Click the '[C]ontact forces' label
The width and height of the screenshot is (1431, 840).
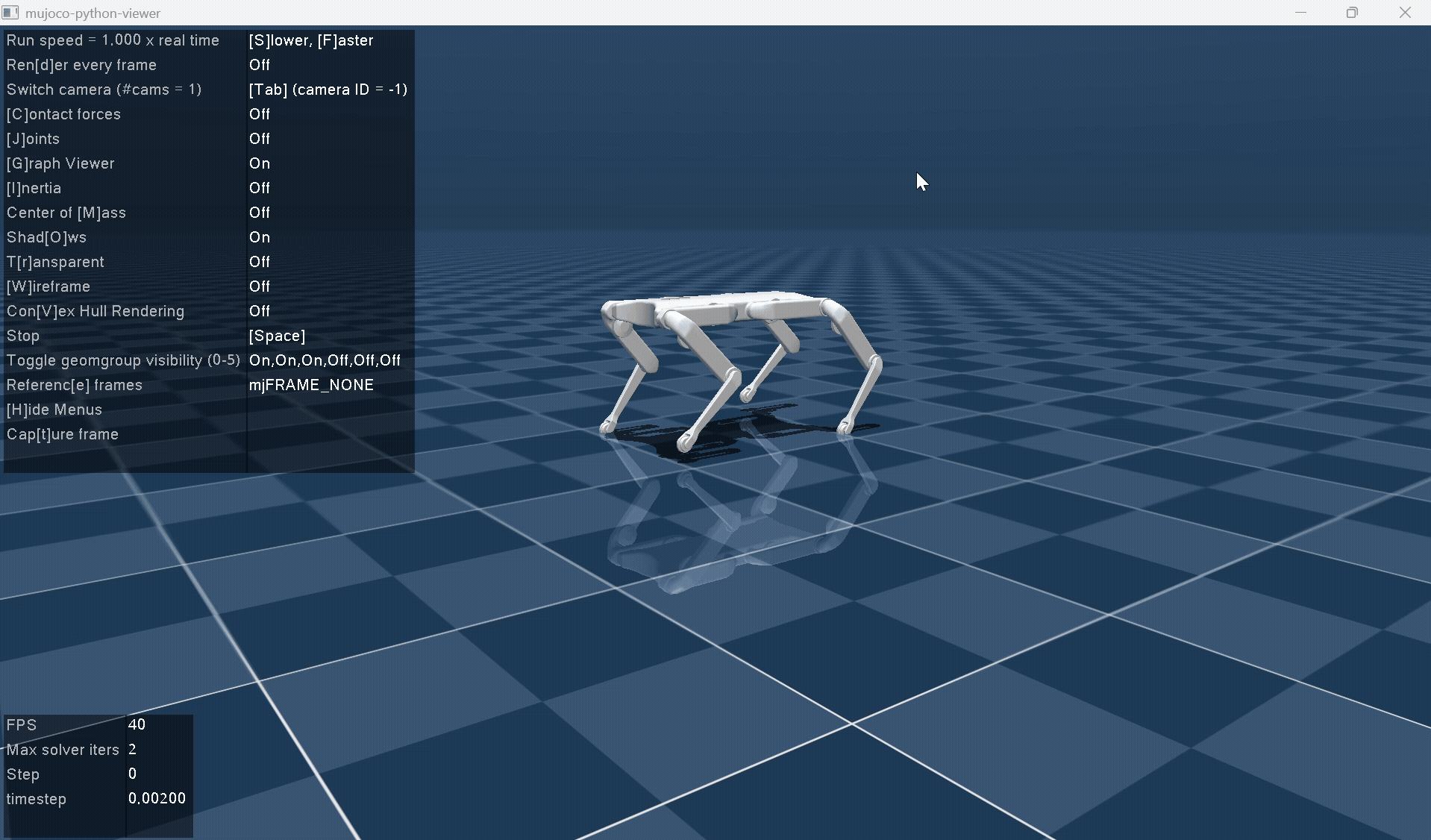[x=63, y=114]
